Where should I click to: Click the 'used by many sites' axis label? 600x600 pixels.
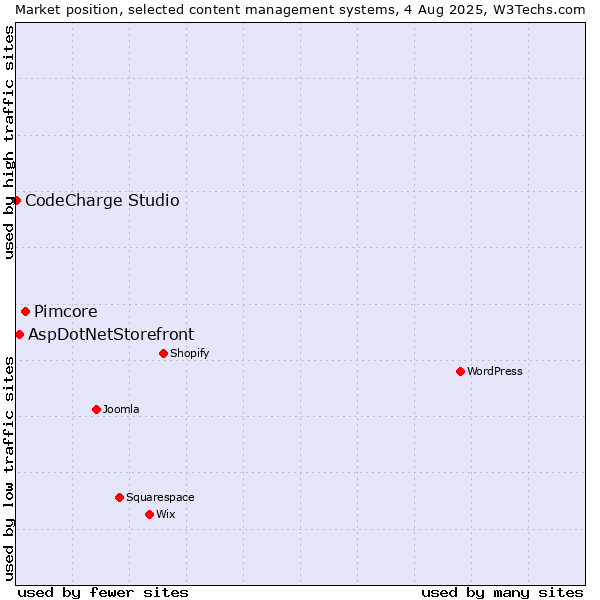click(502, 593)
